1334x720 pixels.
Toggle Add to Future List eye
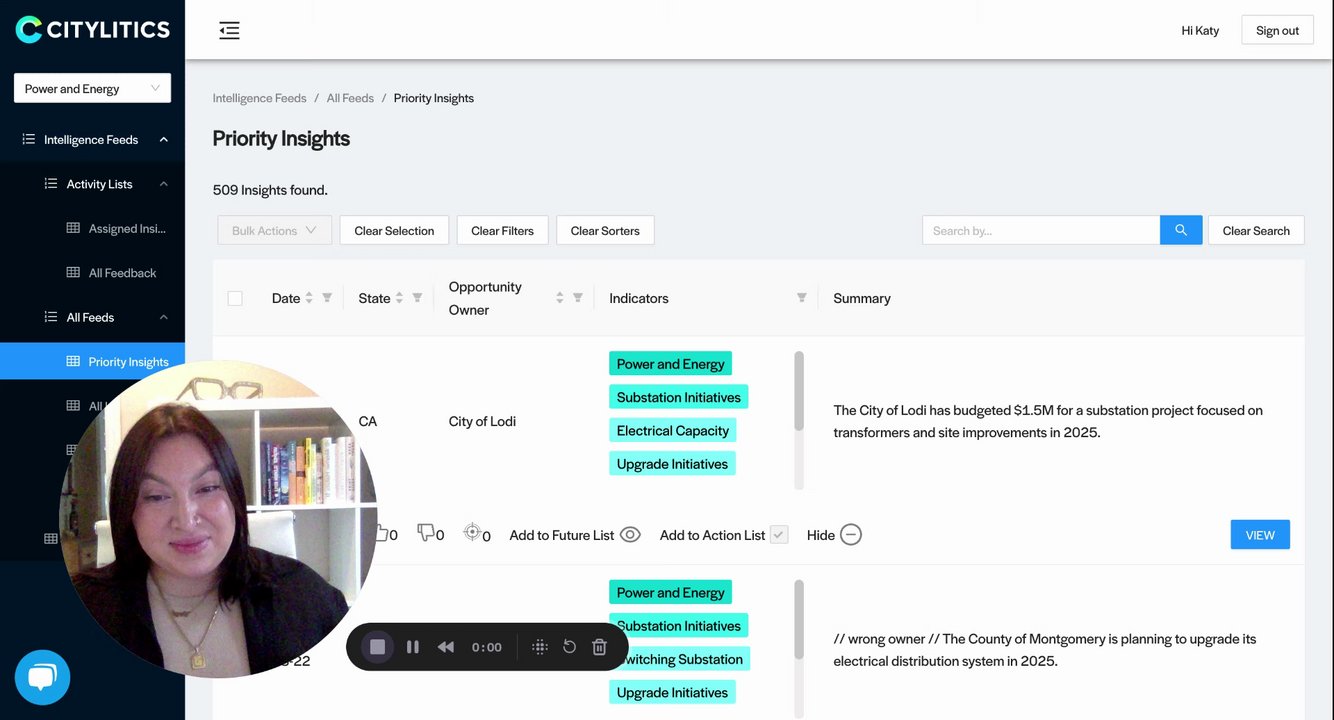630,535
